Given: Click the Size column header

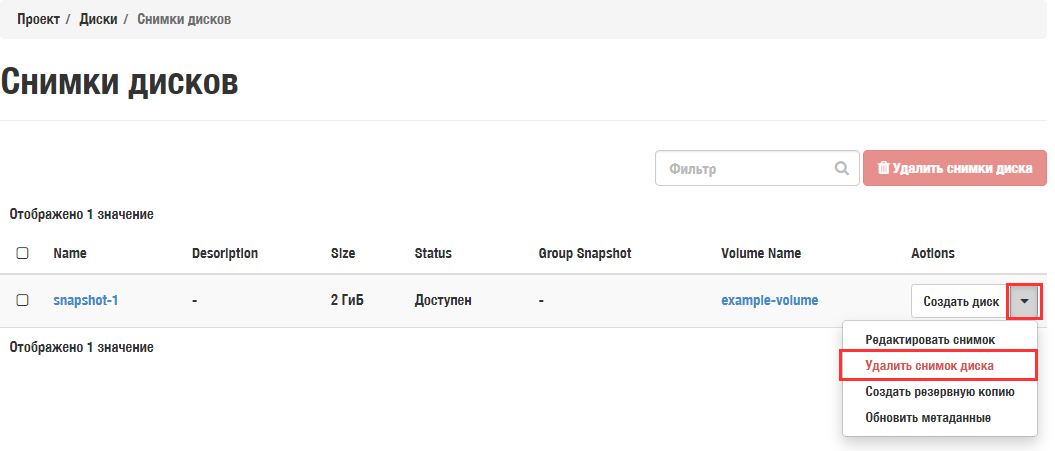Looking at the screenshot, I should (x=342, y=254).
